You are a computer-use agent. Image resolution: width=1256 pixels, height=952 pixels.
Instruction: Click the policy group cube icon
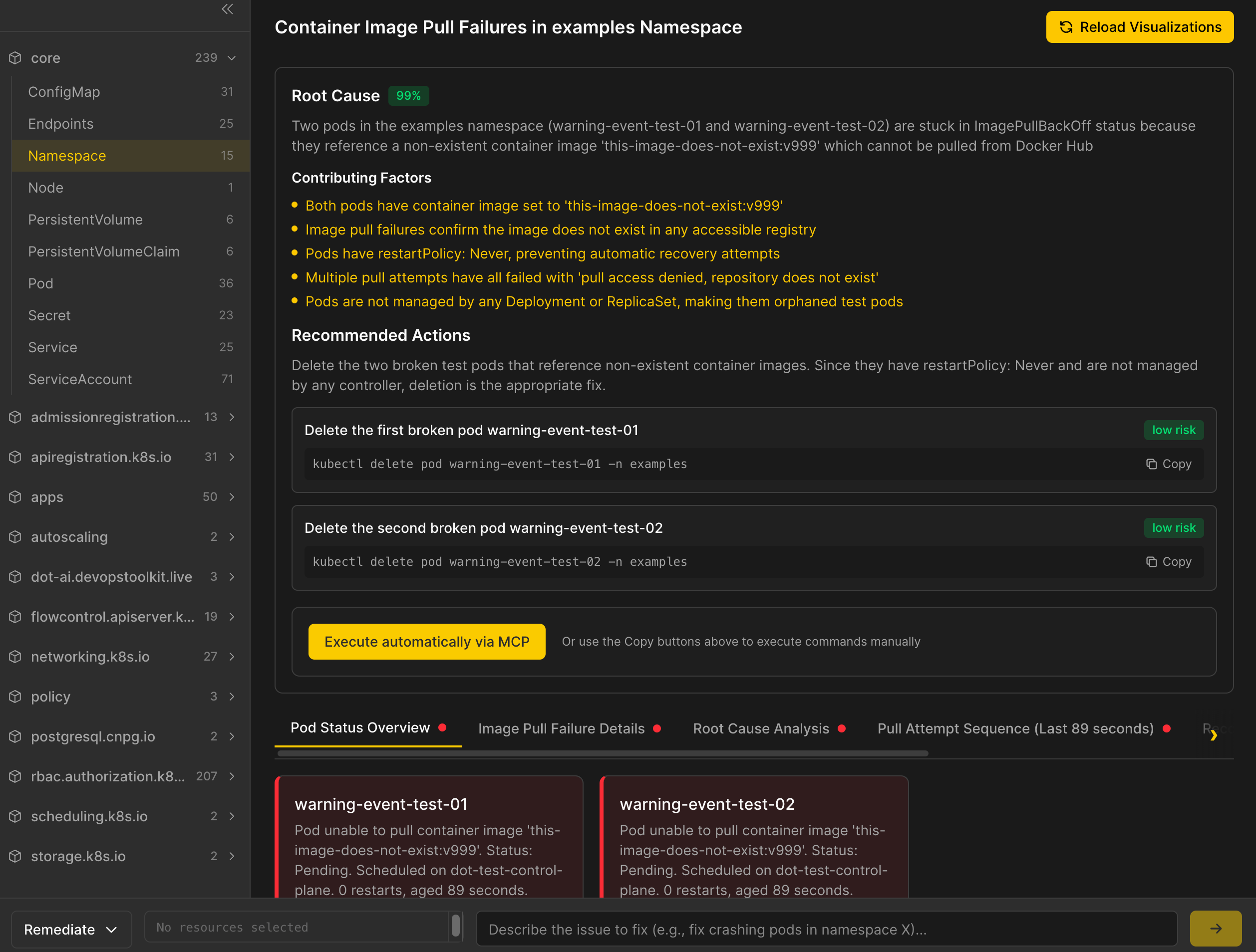[x=15, y=697]
